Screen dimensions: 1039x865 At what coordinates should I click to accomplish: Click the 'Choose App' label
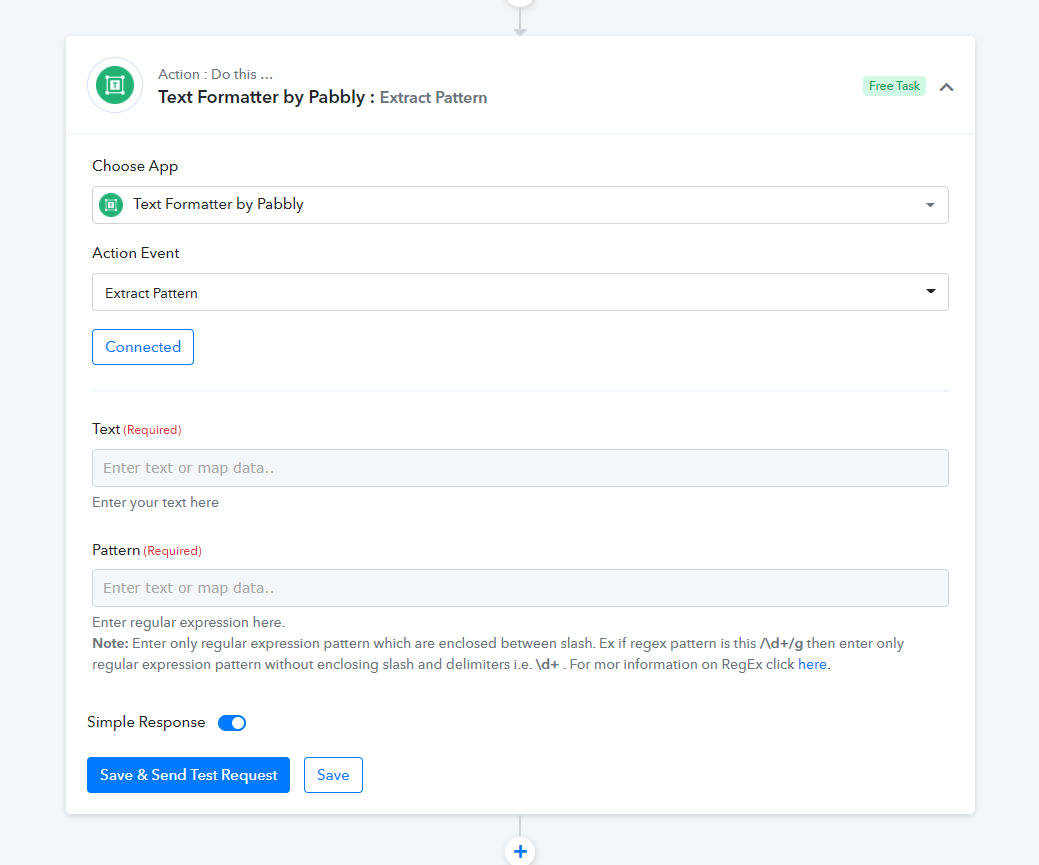135,166
